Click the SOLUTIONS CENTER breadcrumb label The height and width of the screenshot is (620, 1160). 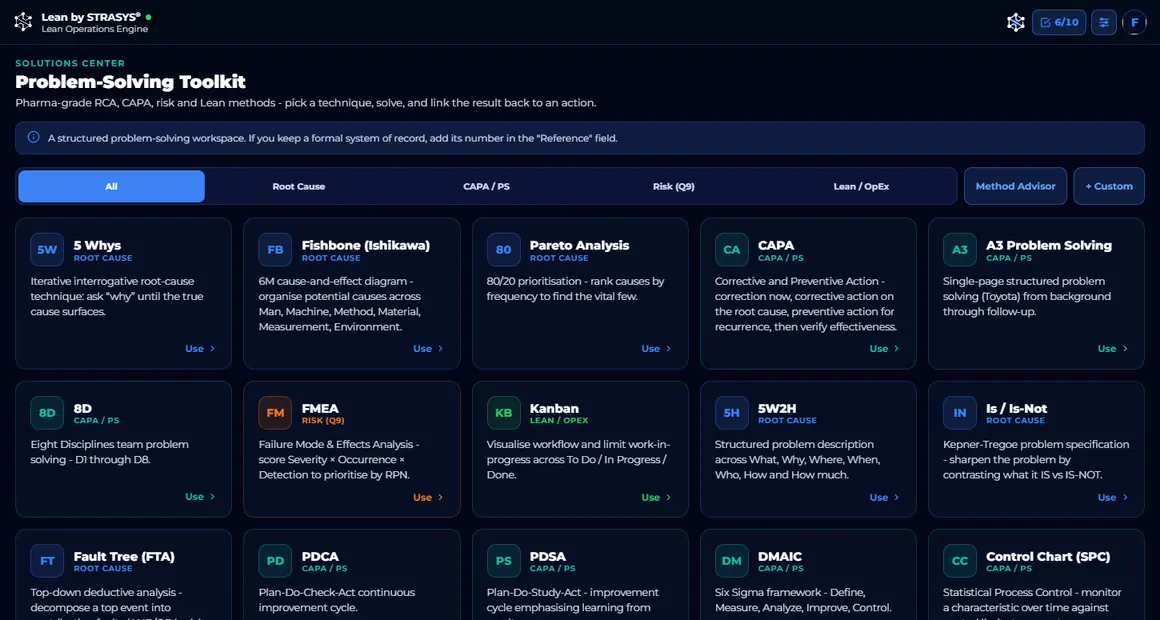point(70,63)
